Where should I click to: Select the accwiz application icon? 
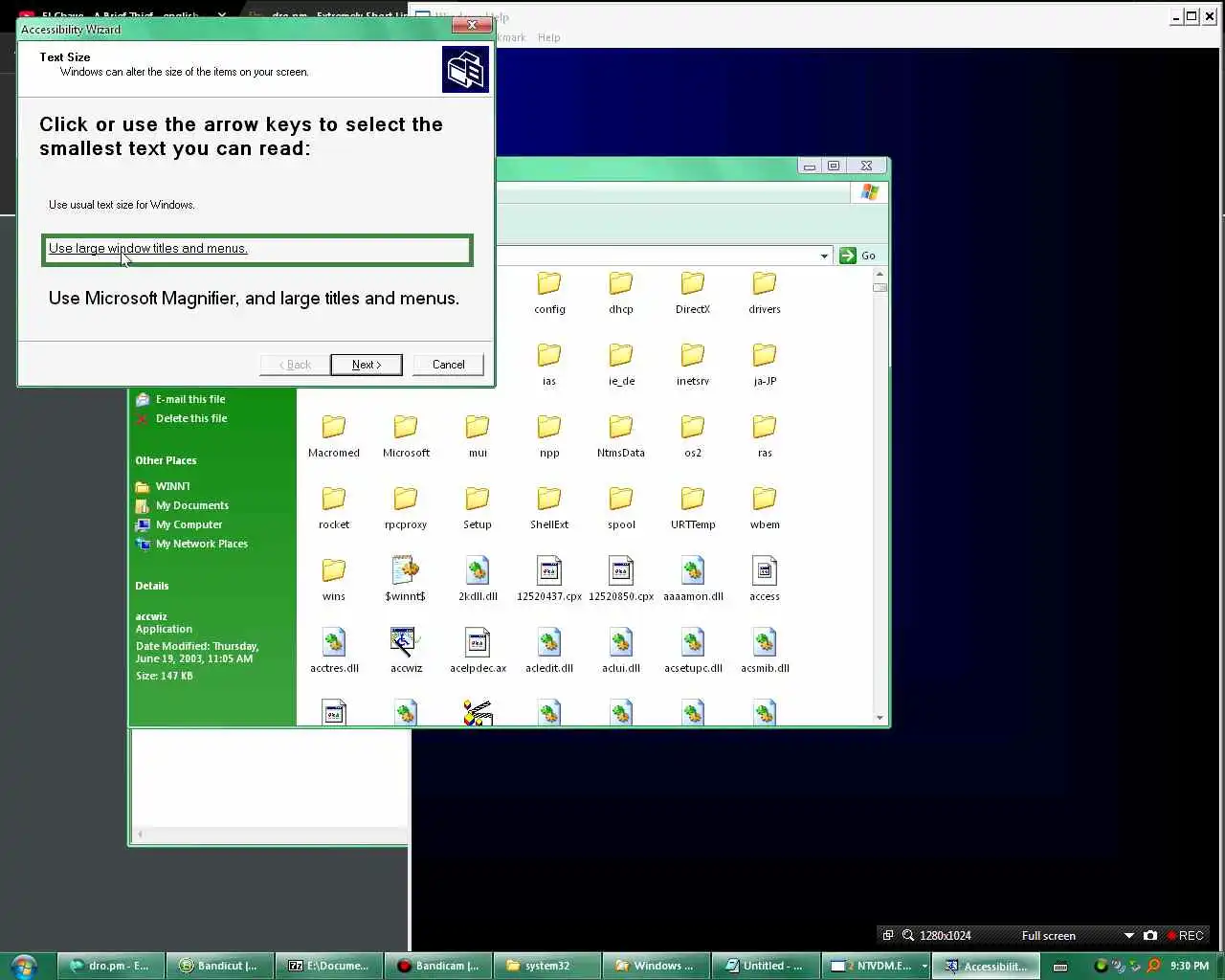pyautogui.click(x=406, y=642)
